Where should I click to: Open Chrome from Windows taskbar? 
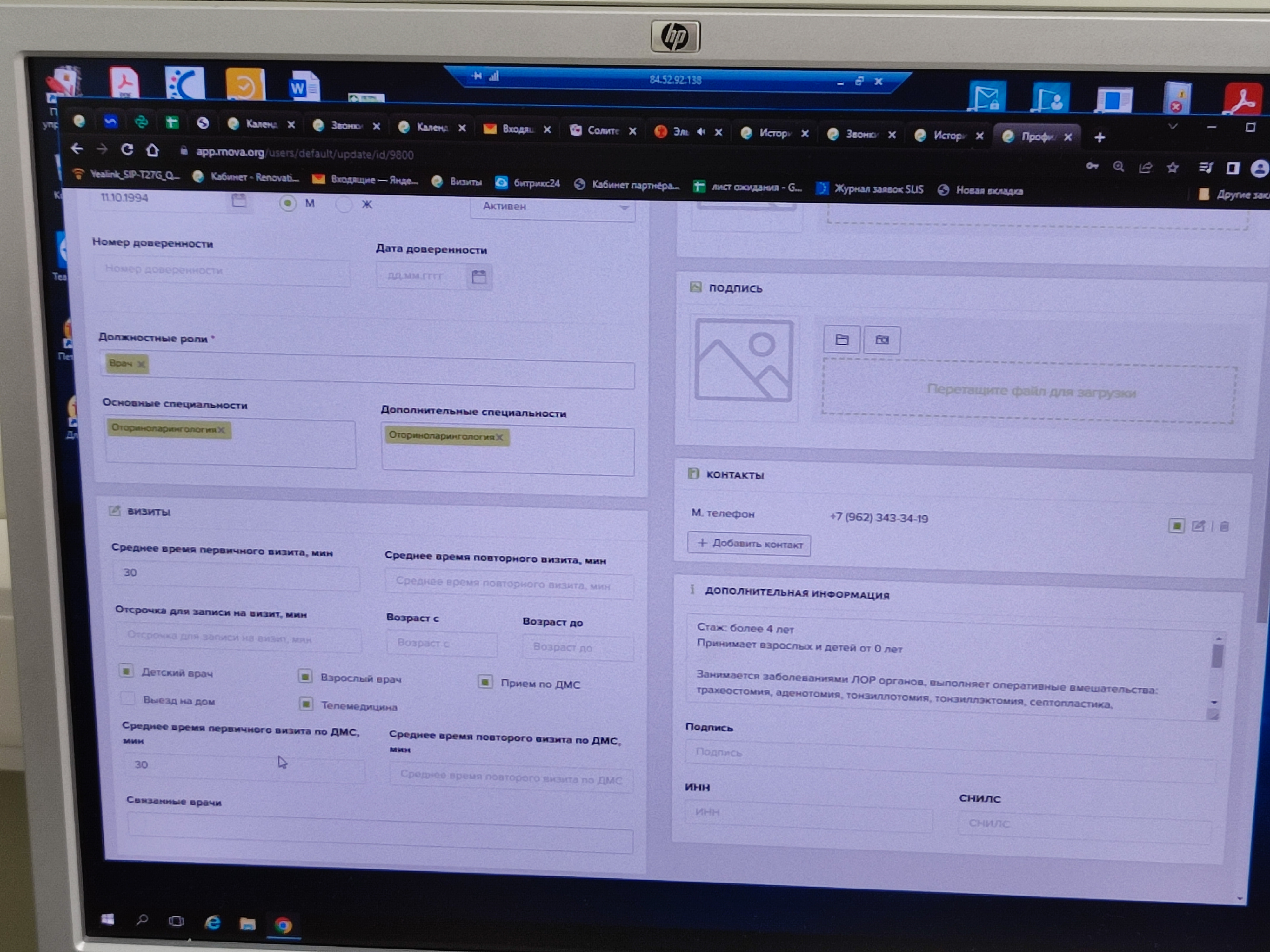click(283, 925)
